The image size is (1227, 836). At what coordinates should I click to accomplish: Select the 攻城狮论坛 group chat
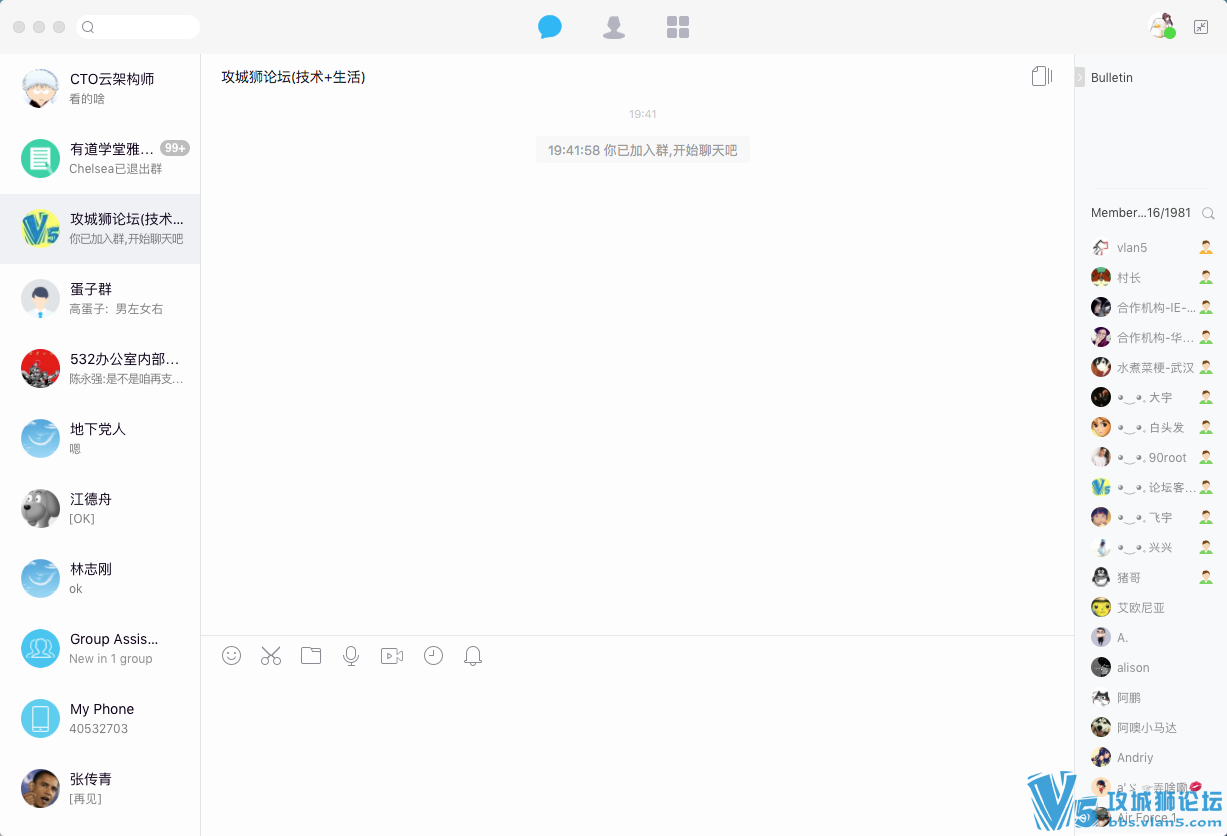pos(100,229)
